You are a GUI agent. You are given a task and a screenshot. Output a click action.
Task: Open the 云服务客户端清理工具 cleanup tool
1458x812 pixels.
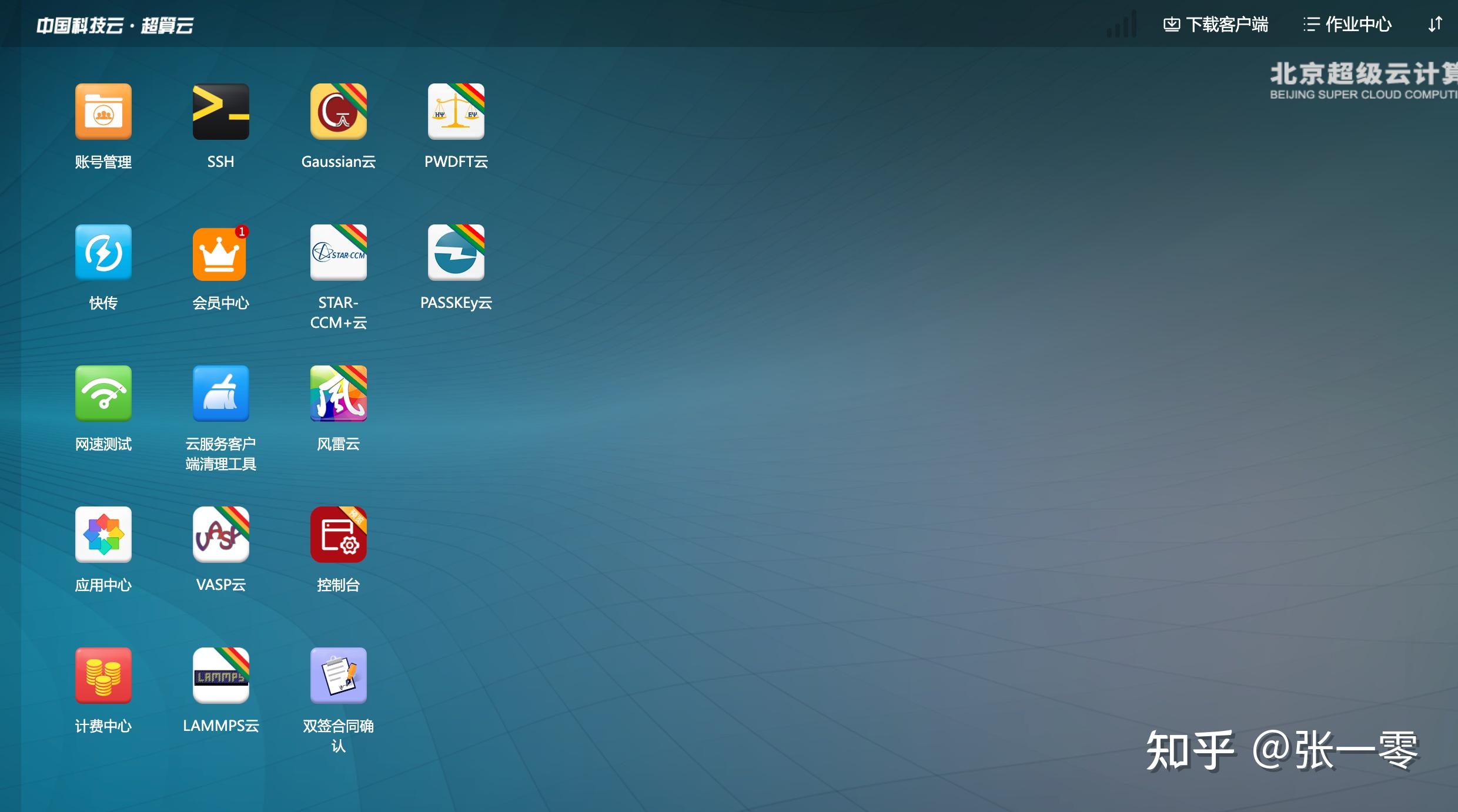click(220, 394)
